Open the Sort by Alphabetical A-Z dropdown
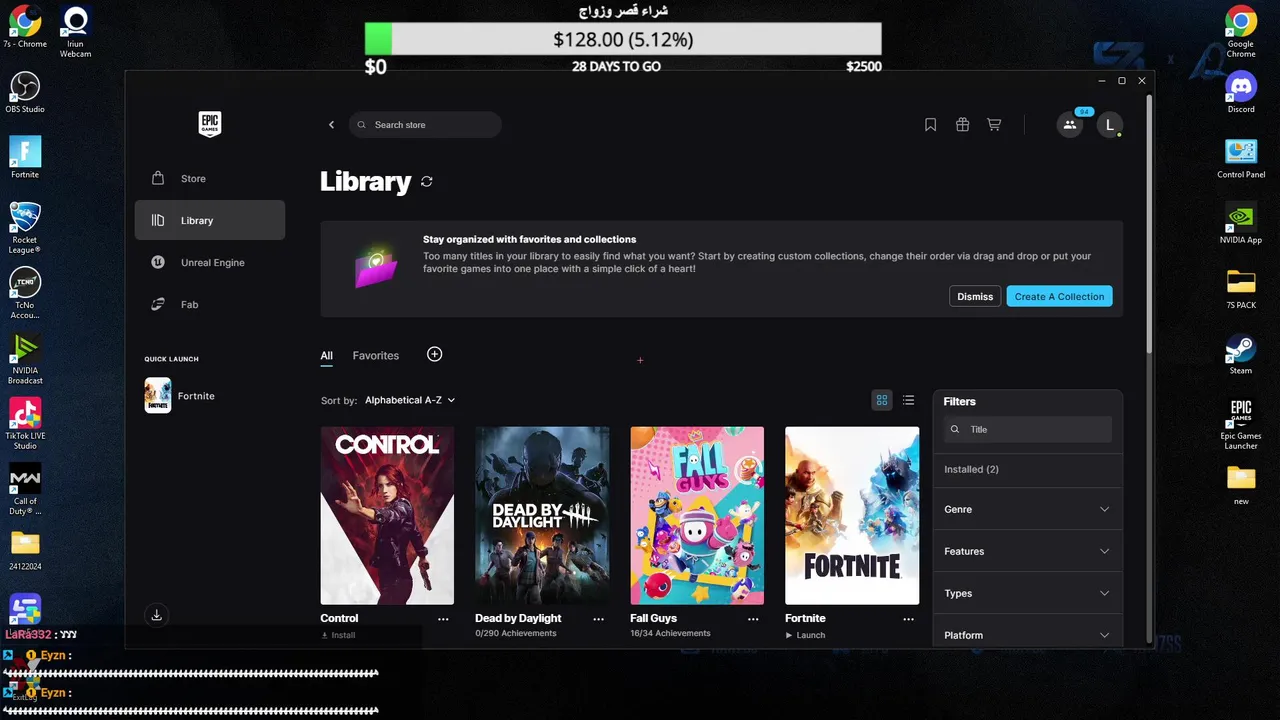 click(410, 400)
